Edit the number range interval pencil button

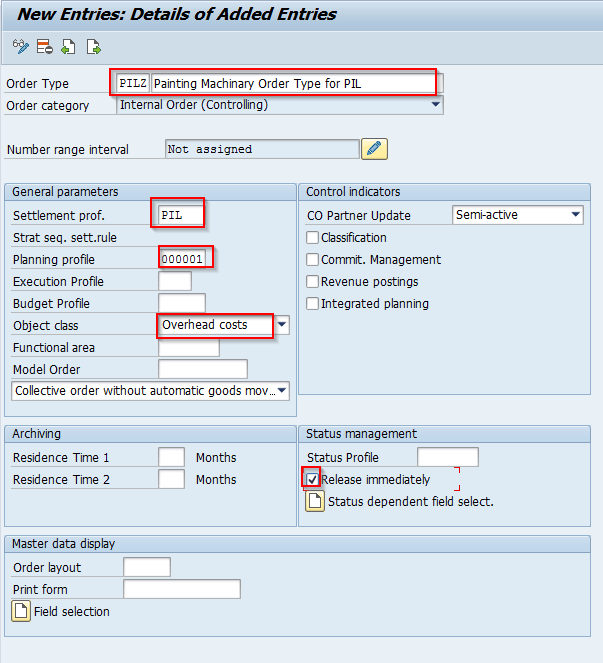pos(374,149)
